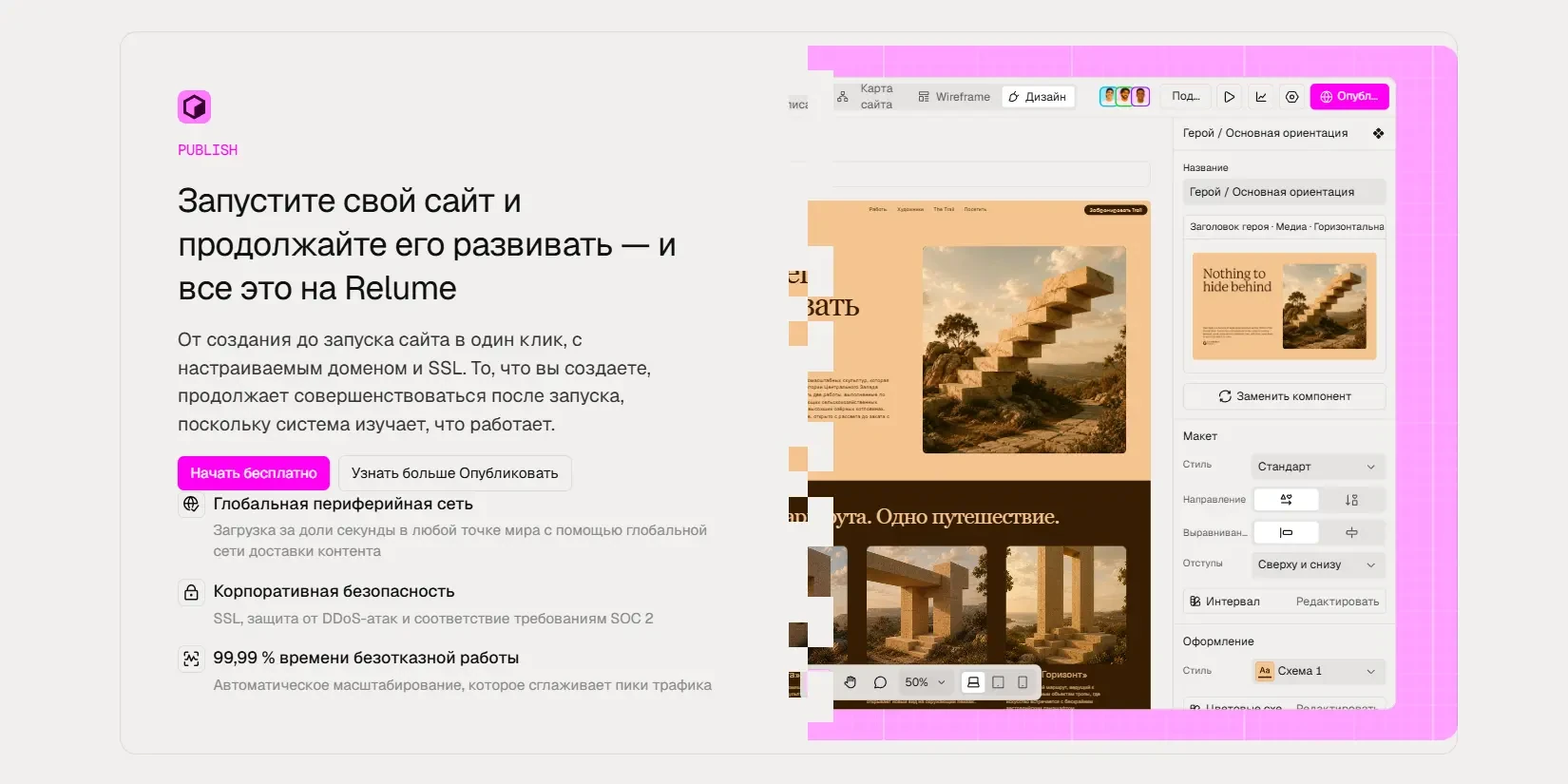This screenshot has width=1568, height=784.
Task: Click the pillars image at right on canvas
Action: [x=1066, y=605]
